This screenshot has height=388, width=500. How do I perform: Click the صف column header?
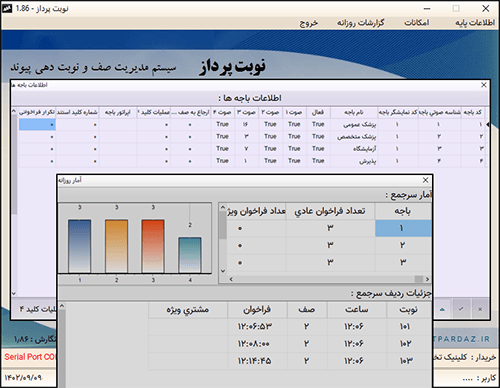(x=307, y=310)
